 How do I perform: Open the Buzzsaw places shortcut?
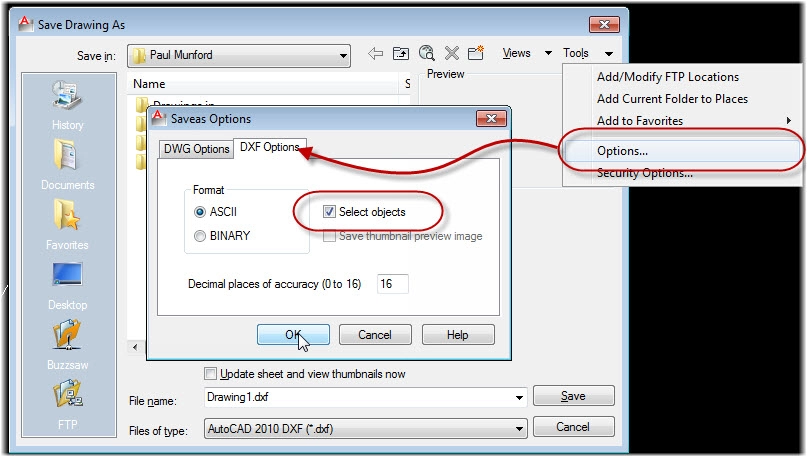(67, 345)
